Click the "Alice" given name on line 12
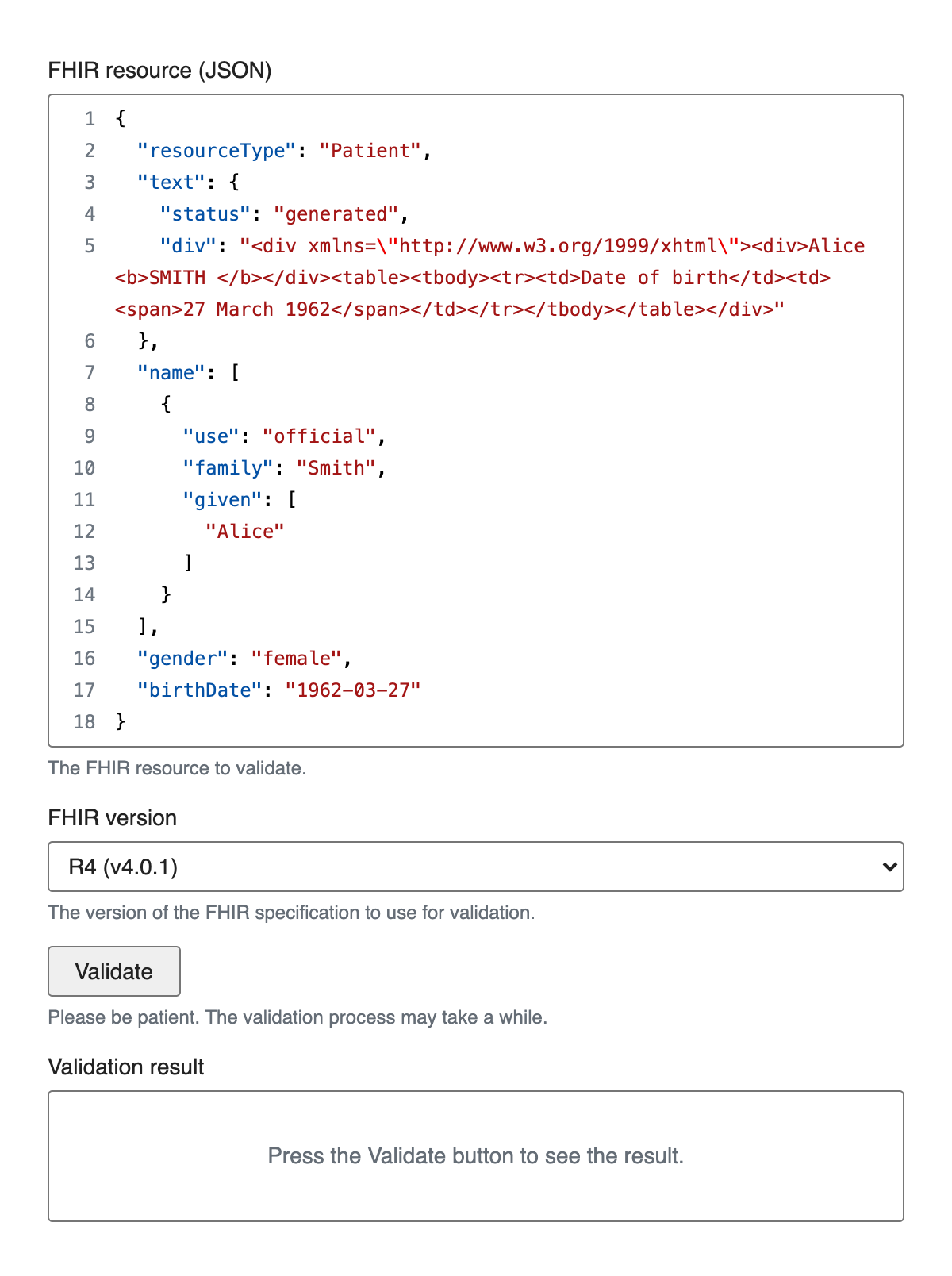This screenshot has width=952, height=1276. [244, 532]
